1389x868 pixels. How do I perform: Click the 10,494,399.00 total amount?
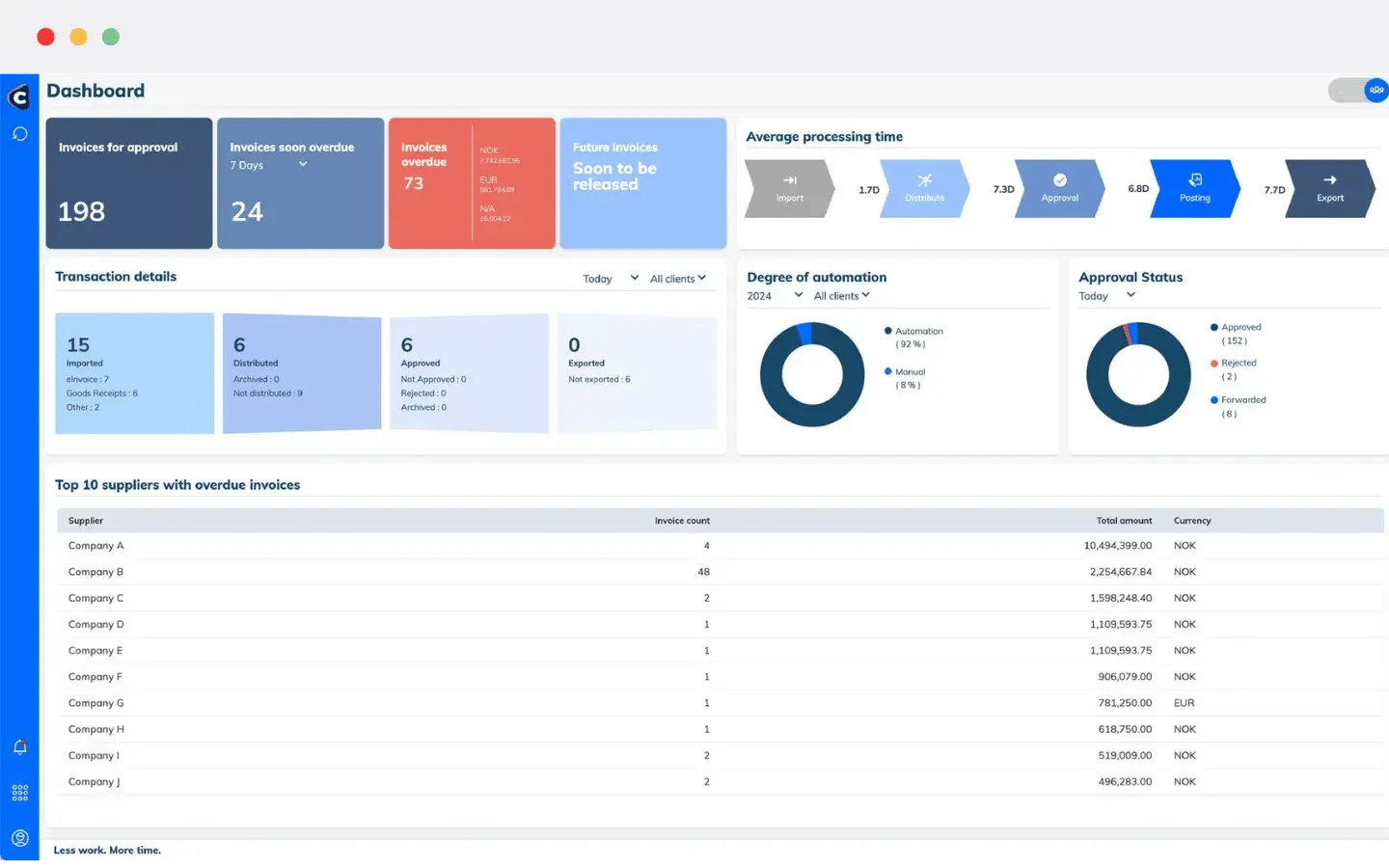(1118, 546)
